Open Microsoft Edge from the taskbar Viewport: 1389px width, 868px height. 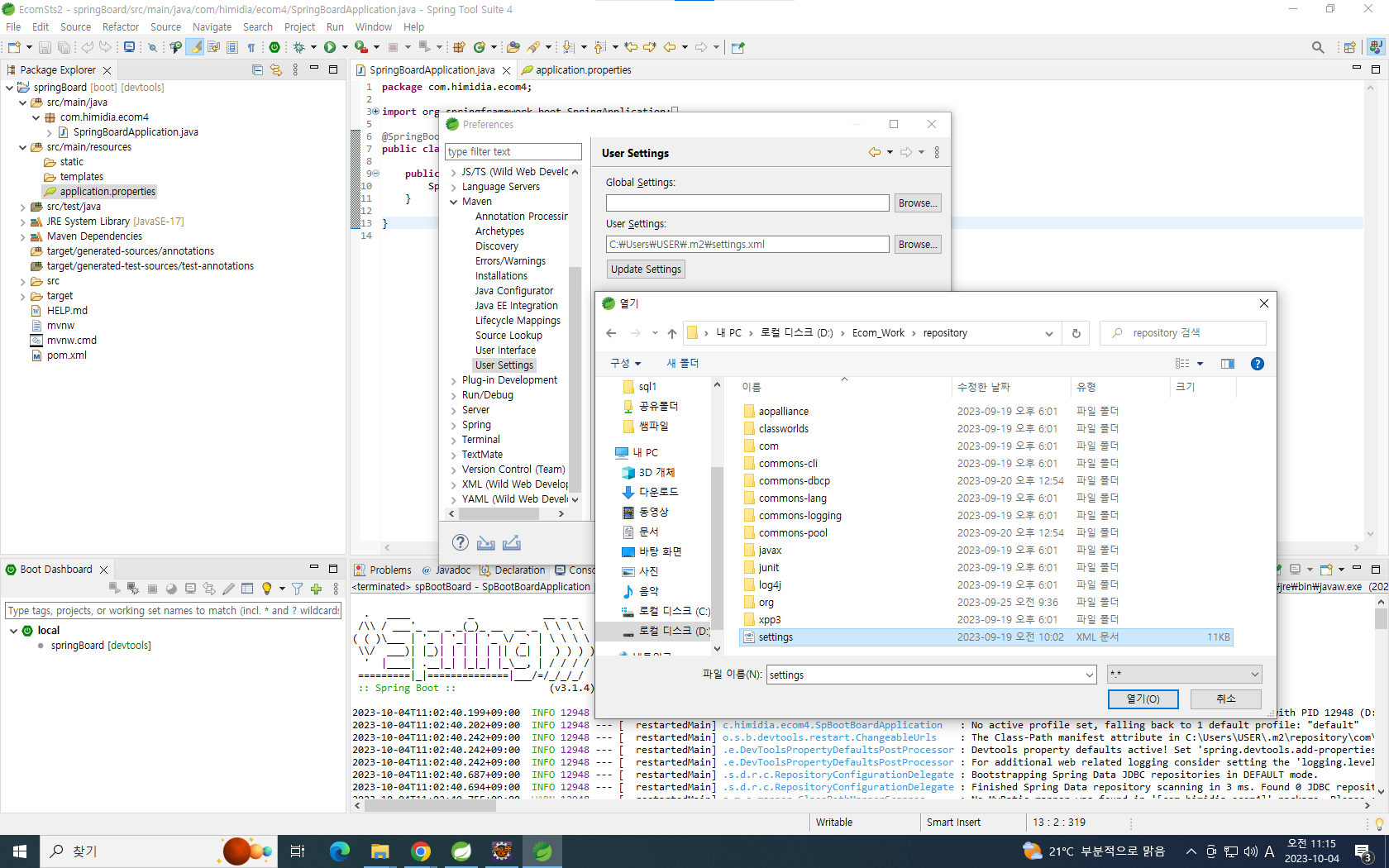[x=340, y=851]
